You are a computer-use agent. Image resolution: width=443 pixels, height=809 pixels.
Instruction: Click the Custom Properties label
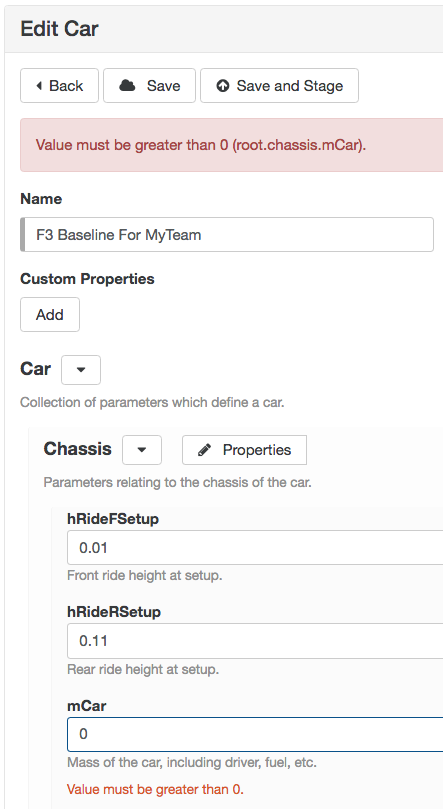click(87, 279)
